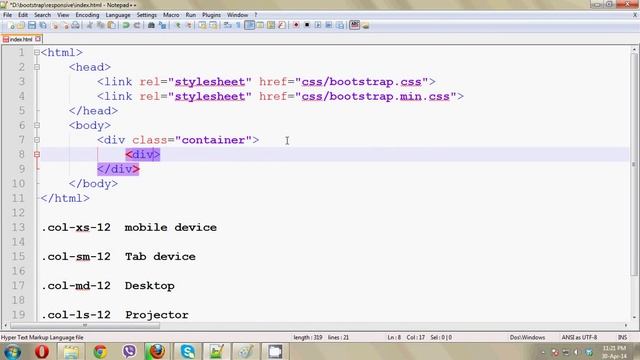Click the Close document toolbar icon
The width and height of the screenshot is (640, 360).
54,25
